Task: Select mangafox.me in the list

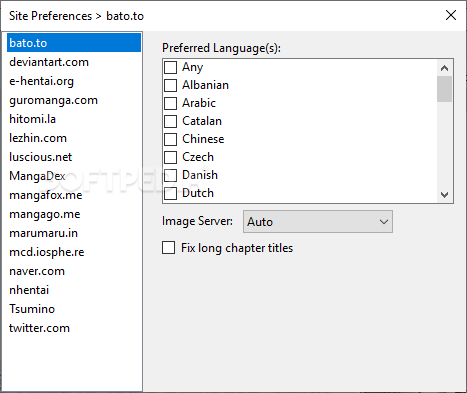Action: pyautogui.click(x=74, y=195)
